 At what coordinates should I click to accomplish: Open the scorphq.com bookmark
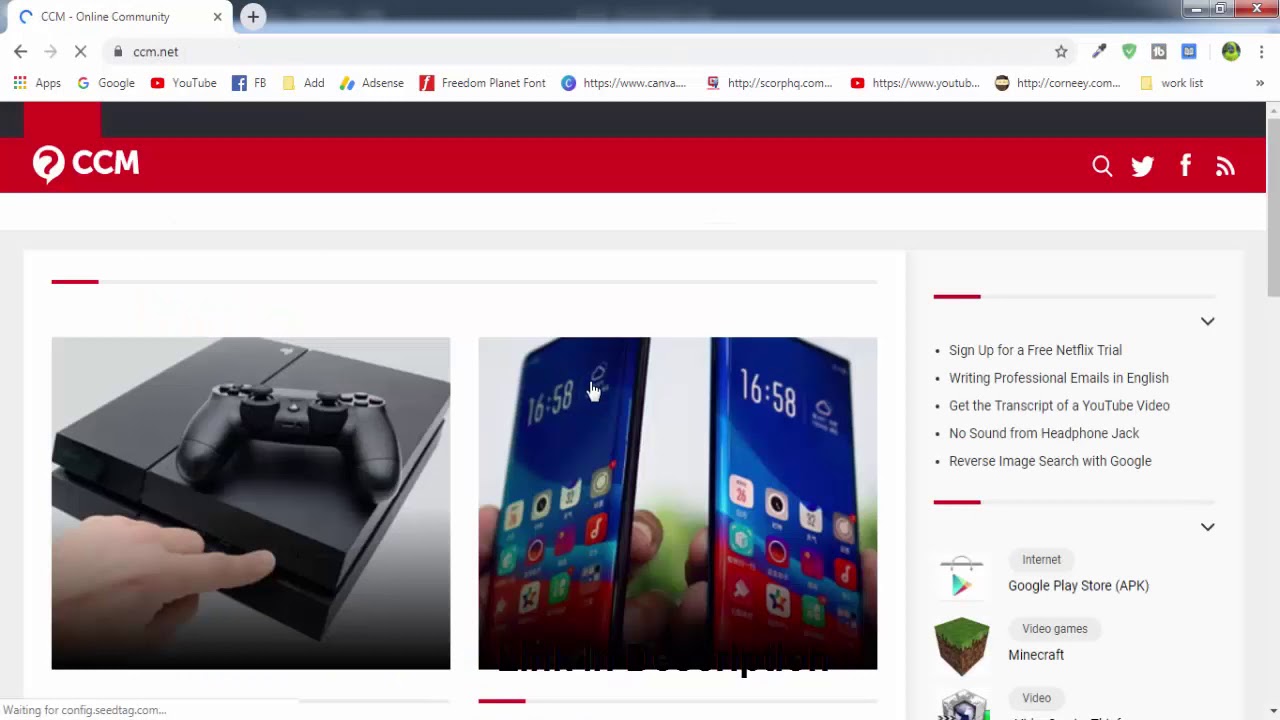[x=769, y=83]
